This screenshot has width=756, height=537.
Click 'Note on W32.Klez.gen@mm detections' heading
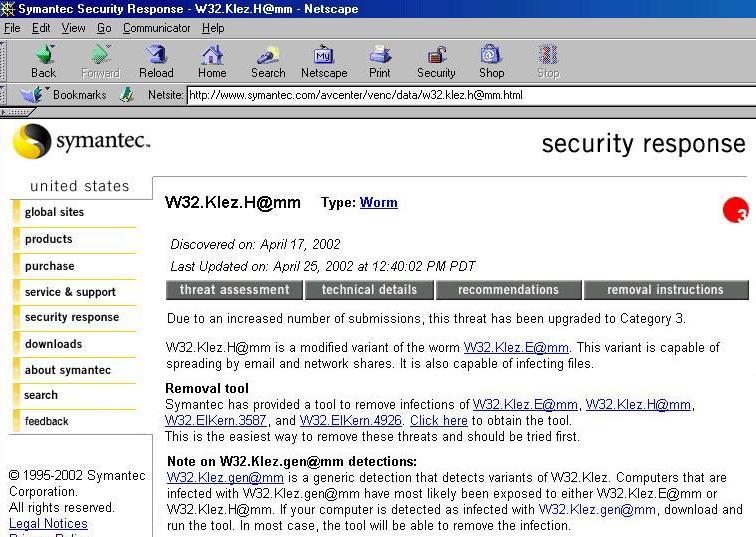292,461
